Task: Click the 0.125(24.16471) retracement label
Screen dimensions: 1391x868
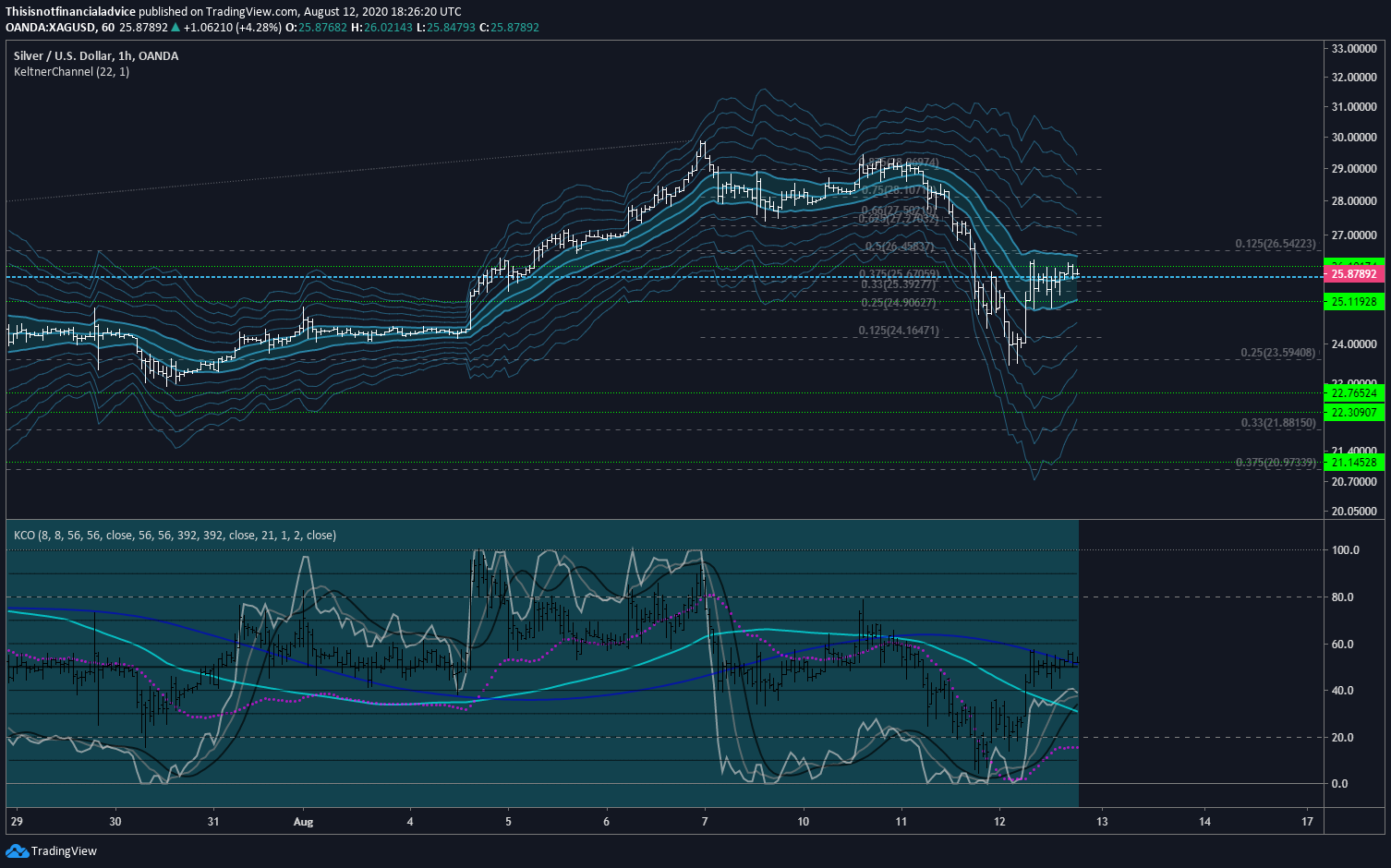Action: point(899,331)
